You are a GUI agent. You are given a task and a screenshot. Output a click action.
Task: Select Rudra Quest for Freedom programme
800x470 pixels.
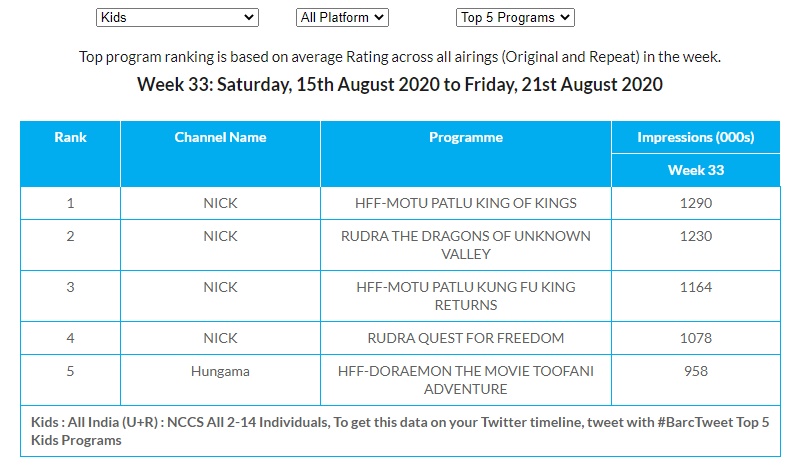point(466,338)
